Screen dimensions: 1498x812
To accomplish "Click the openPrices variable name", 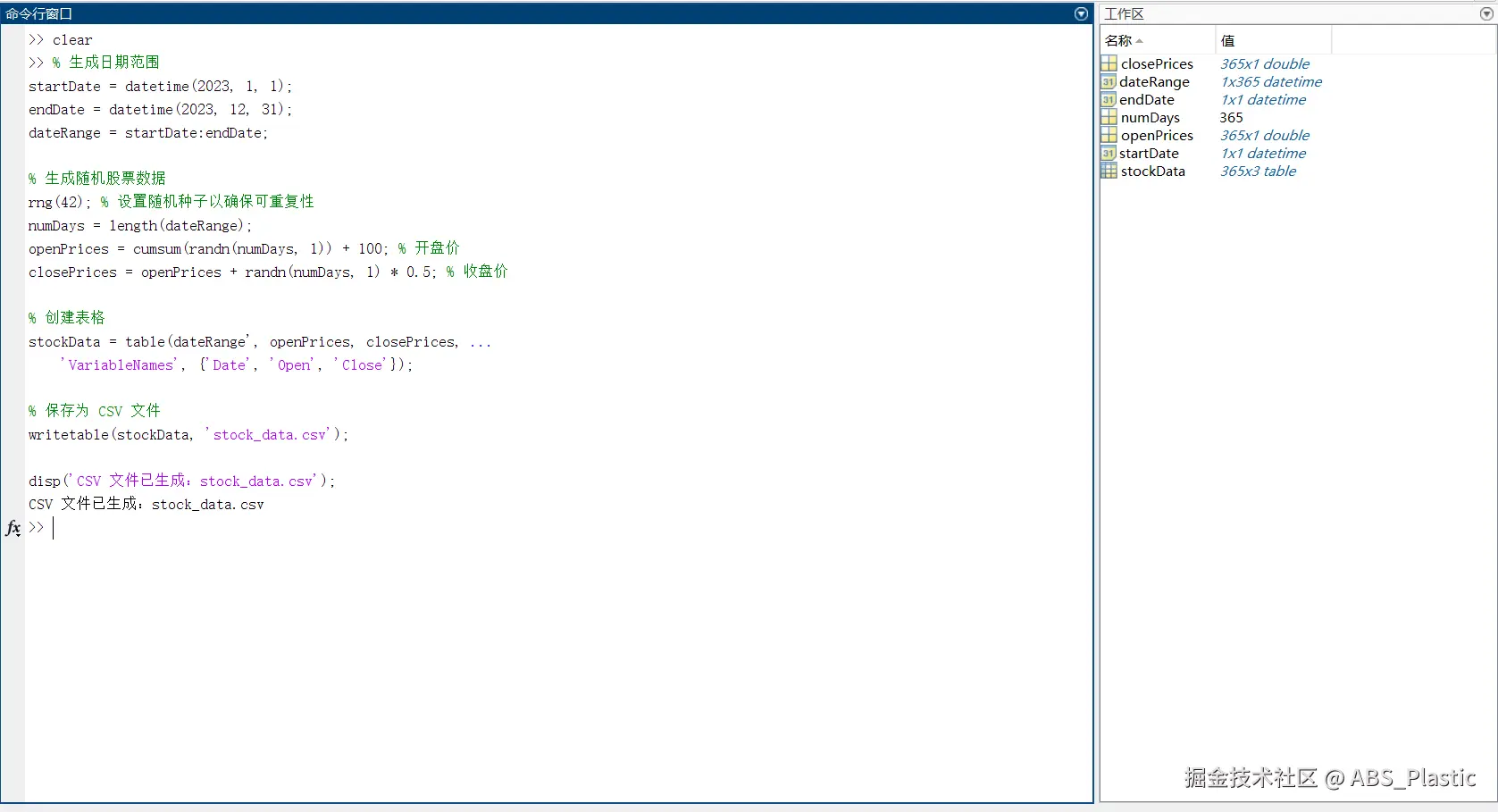I will pos(1157,135).
